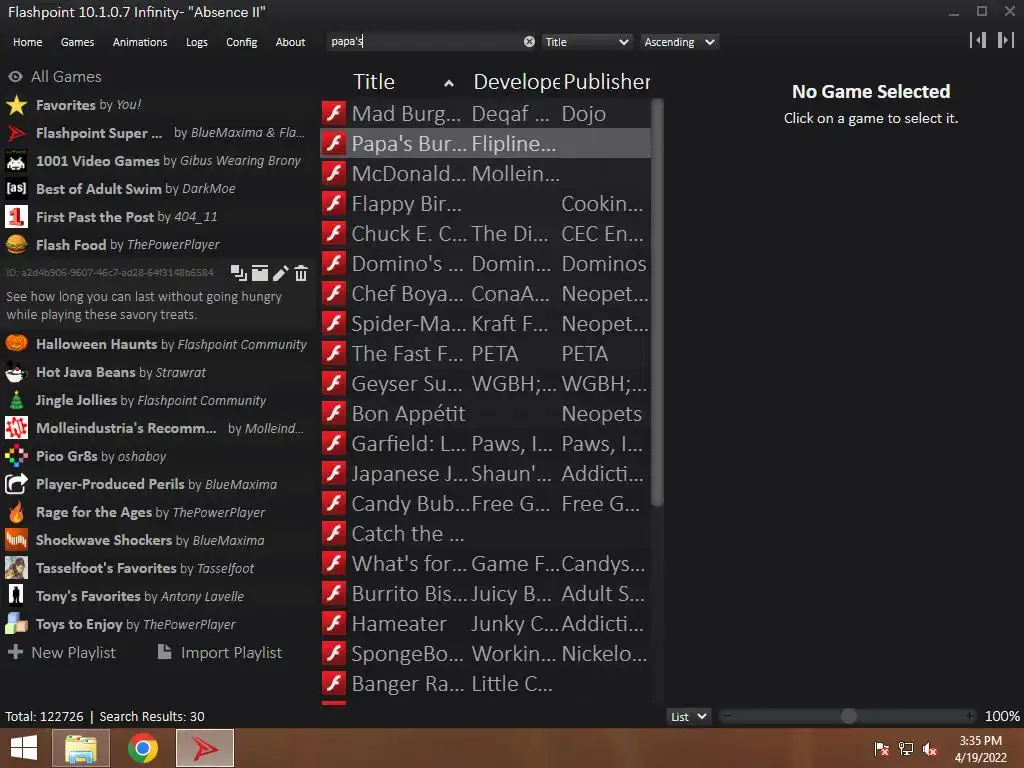Clear the search box text
Screen dimensions: 1024x768
[x=529, y=42]
